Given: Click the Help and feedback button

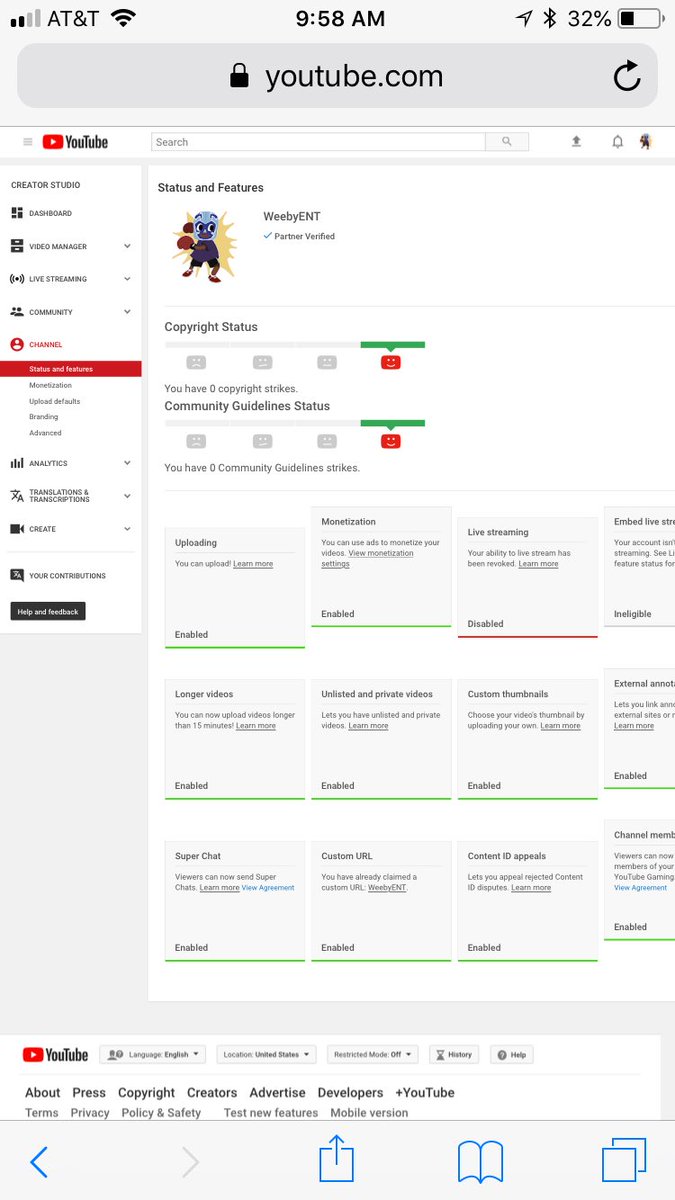Looking at the screenshot, I should click(48, 611).
